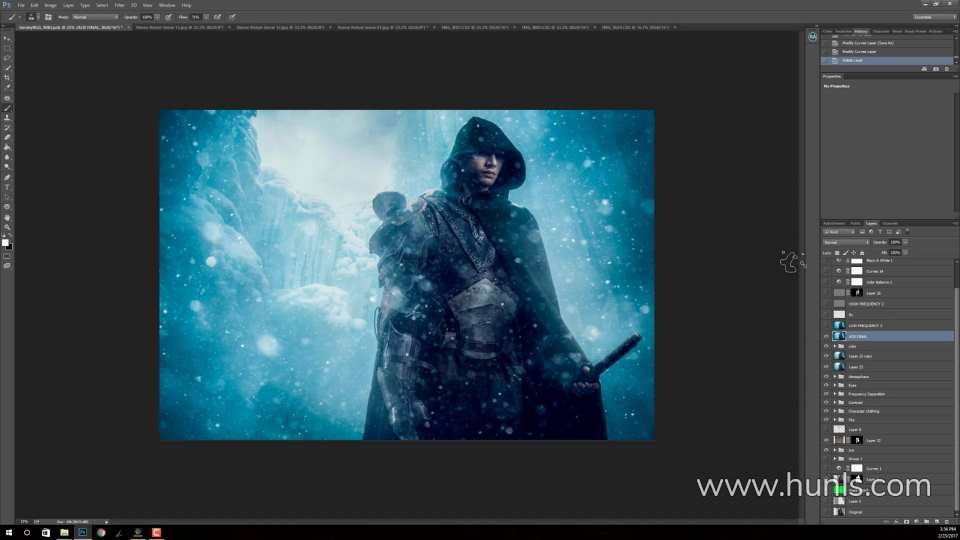Open the Window menu

click(167, 6)
